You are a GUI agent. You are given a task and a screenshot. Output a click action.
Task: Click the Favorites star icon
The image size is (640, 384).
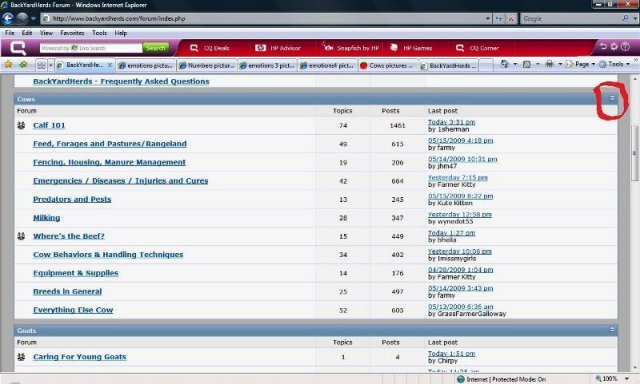click(8, 64)
